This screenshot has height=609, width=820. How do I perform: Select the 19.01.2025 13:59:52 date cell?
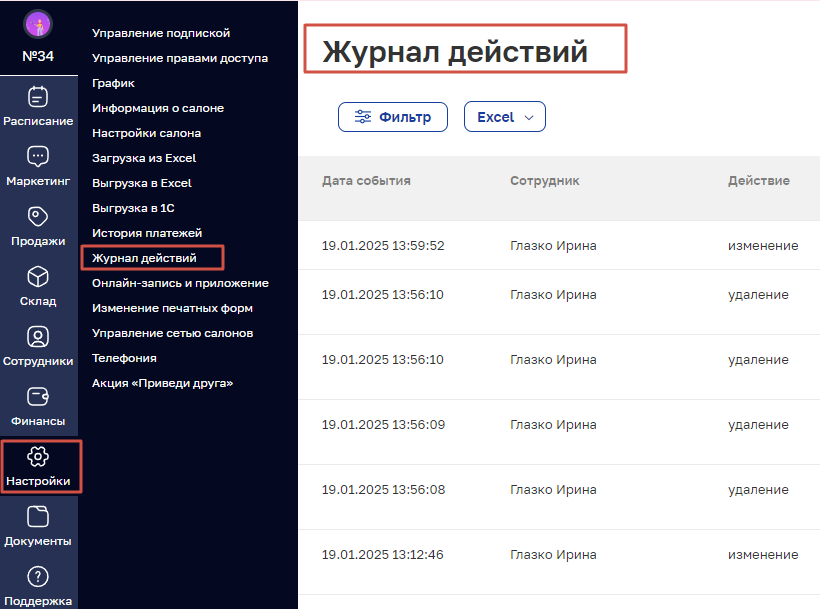383,246
